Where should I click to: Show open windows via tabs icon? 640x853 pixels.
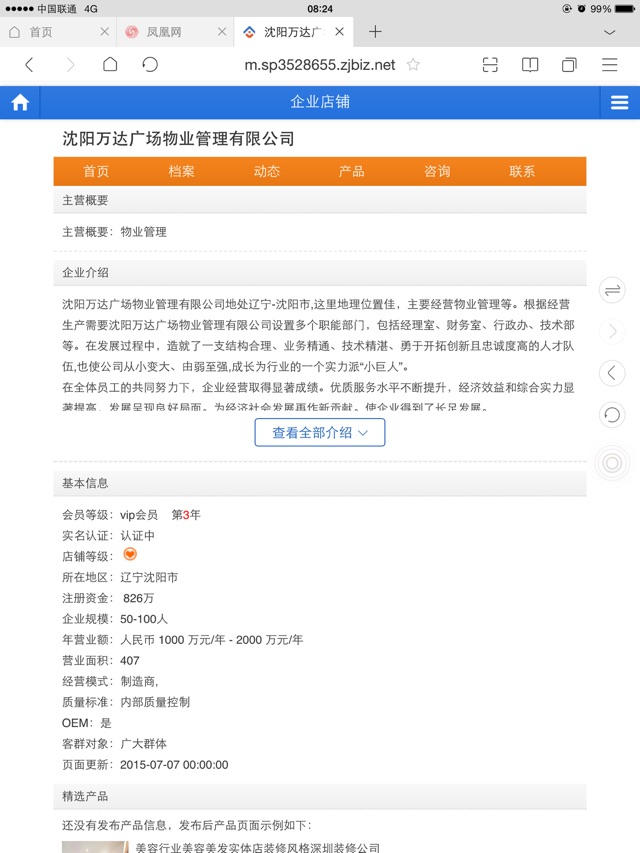[569, 65]
